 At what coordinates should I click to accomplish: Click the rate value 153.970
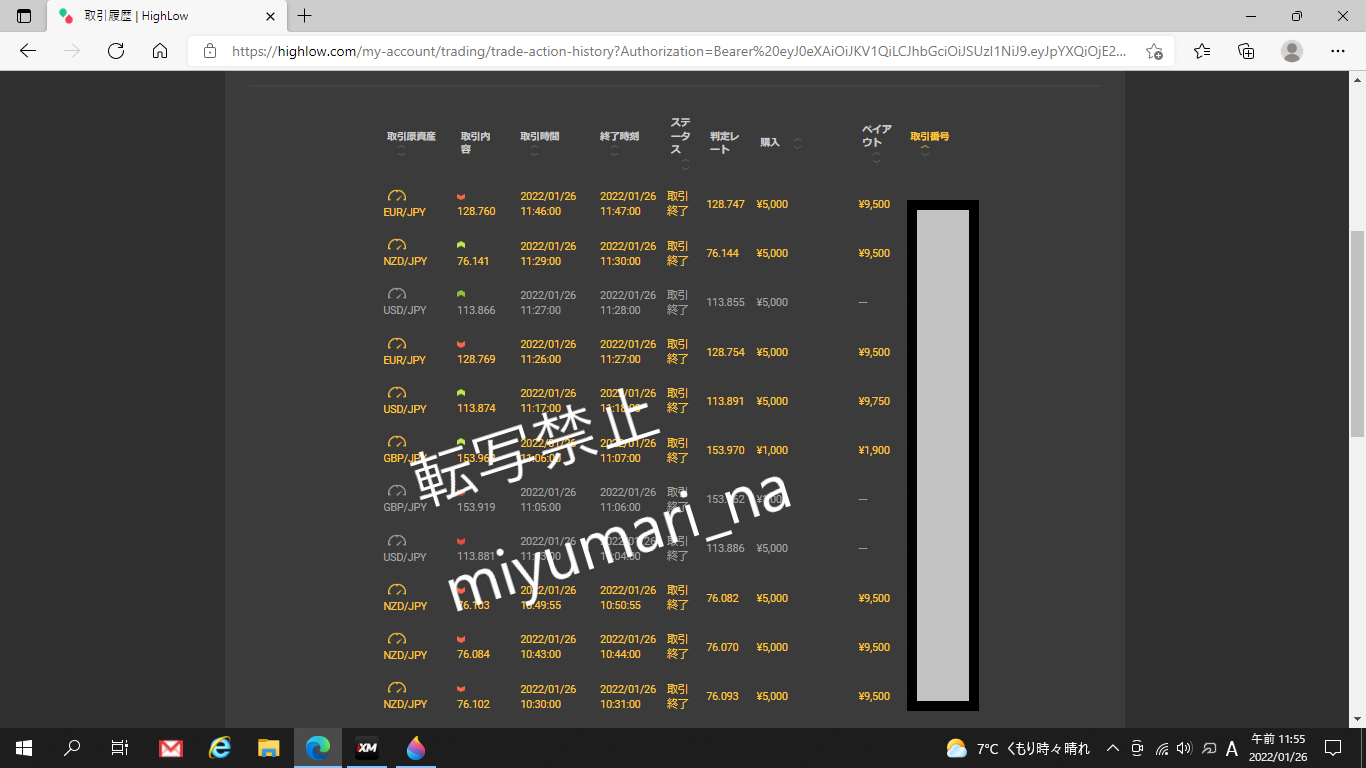(725, 450)
